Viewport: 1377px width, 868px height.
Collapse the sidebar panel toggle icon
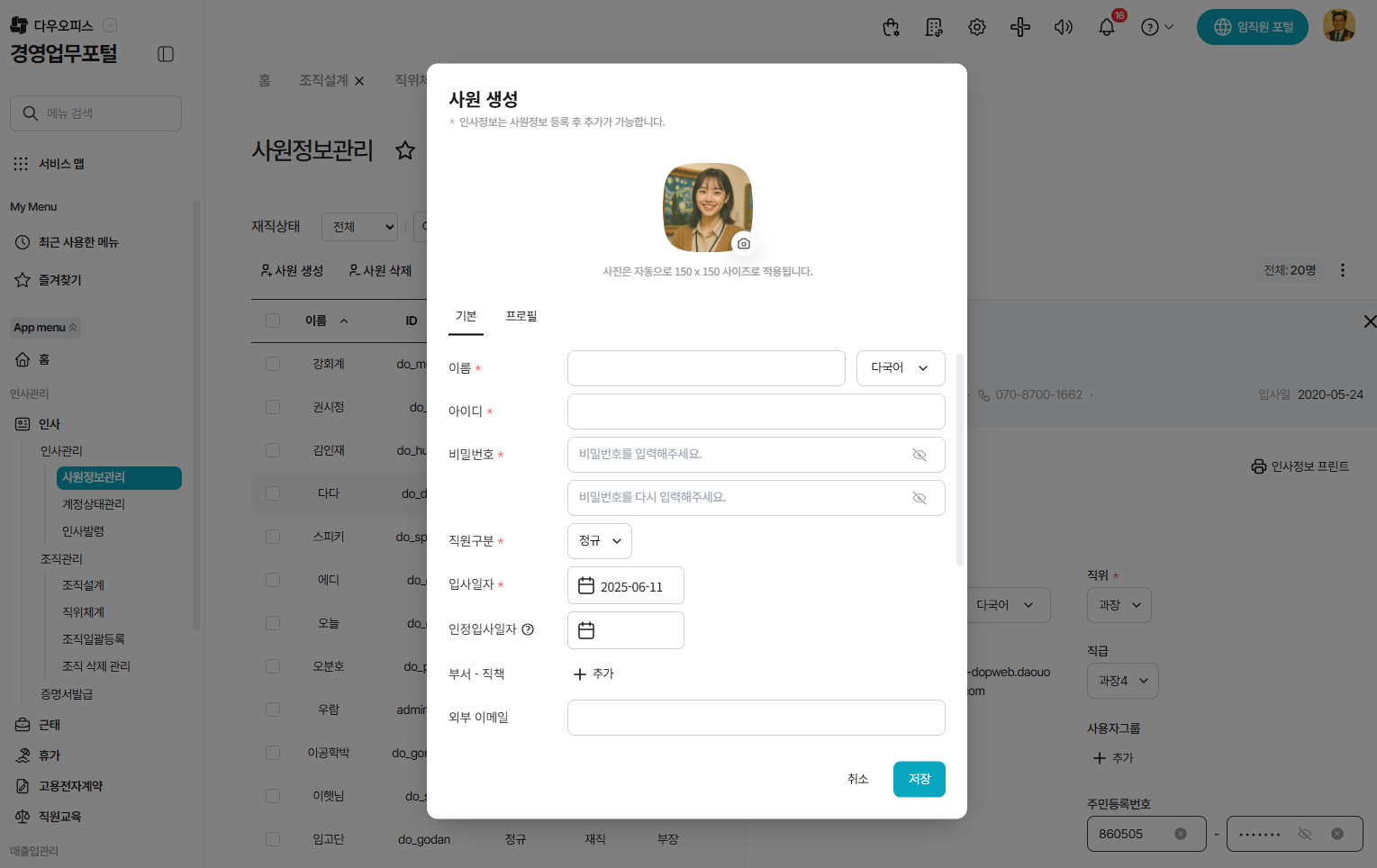point(166,54)
